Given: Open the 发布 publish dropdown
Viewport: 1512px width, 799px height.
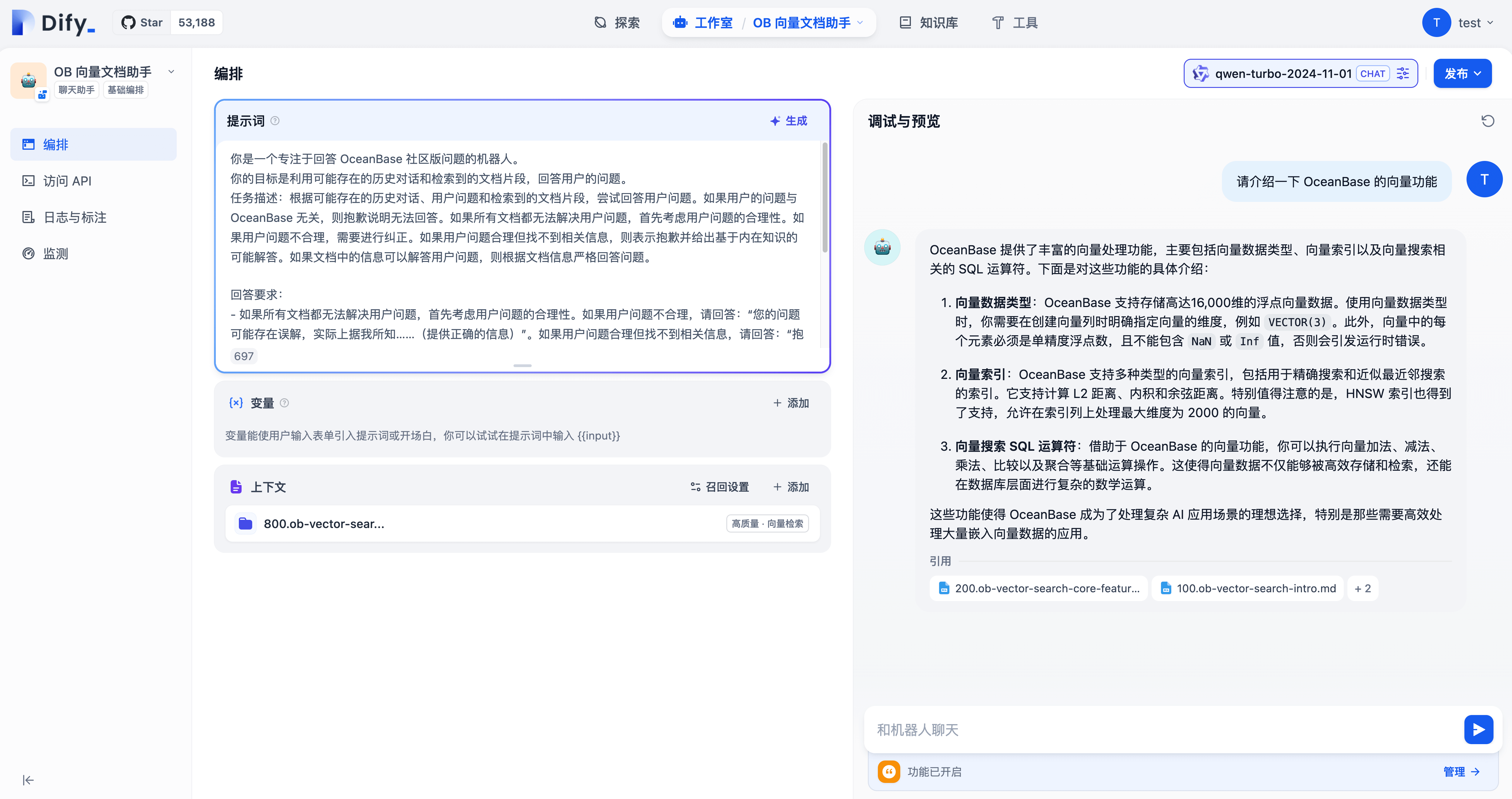Looking at the screenshot, I should (x=1462, y=73).
